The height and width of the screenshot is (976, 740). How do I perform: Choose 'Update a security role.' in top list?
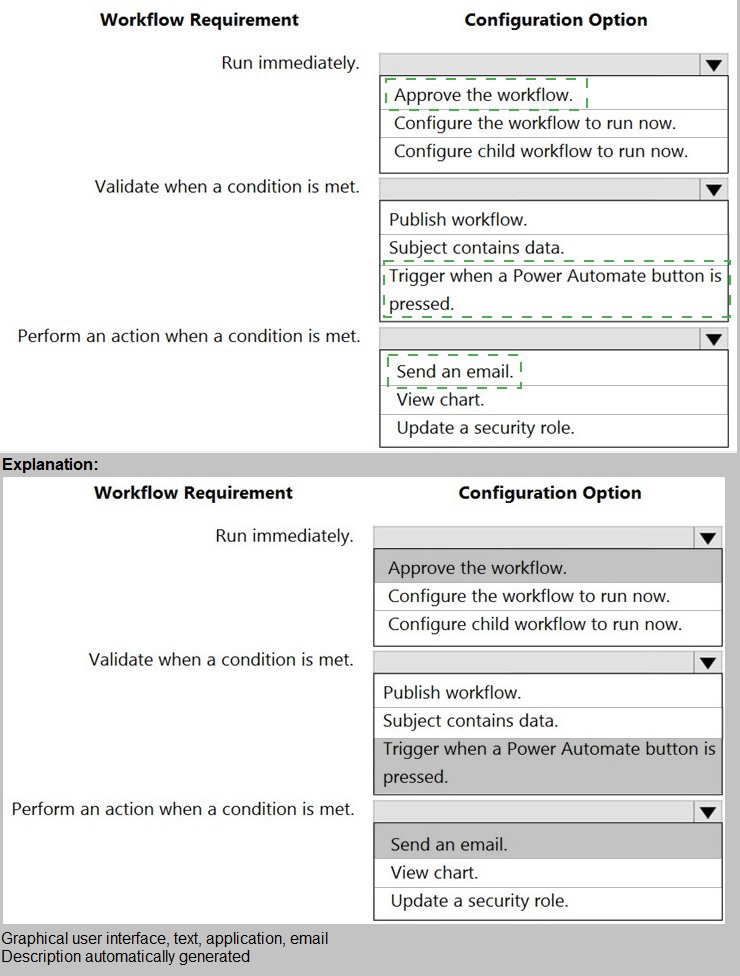tap(485, 428)
